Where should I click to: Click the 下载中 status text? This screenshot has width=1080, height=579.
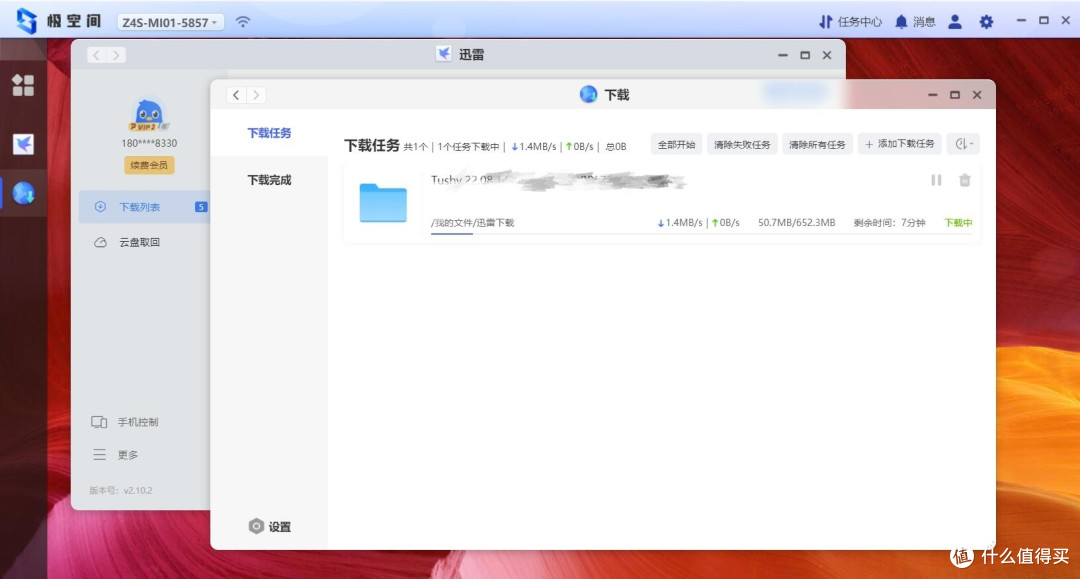coord(958,223)
